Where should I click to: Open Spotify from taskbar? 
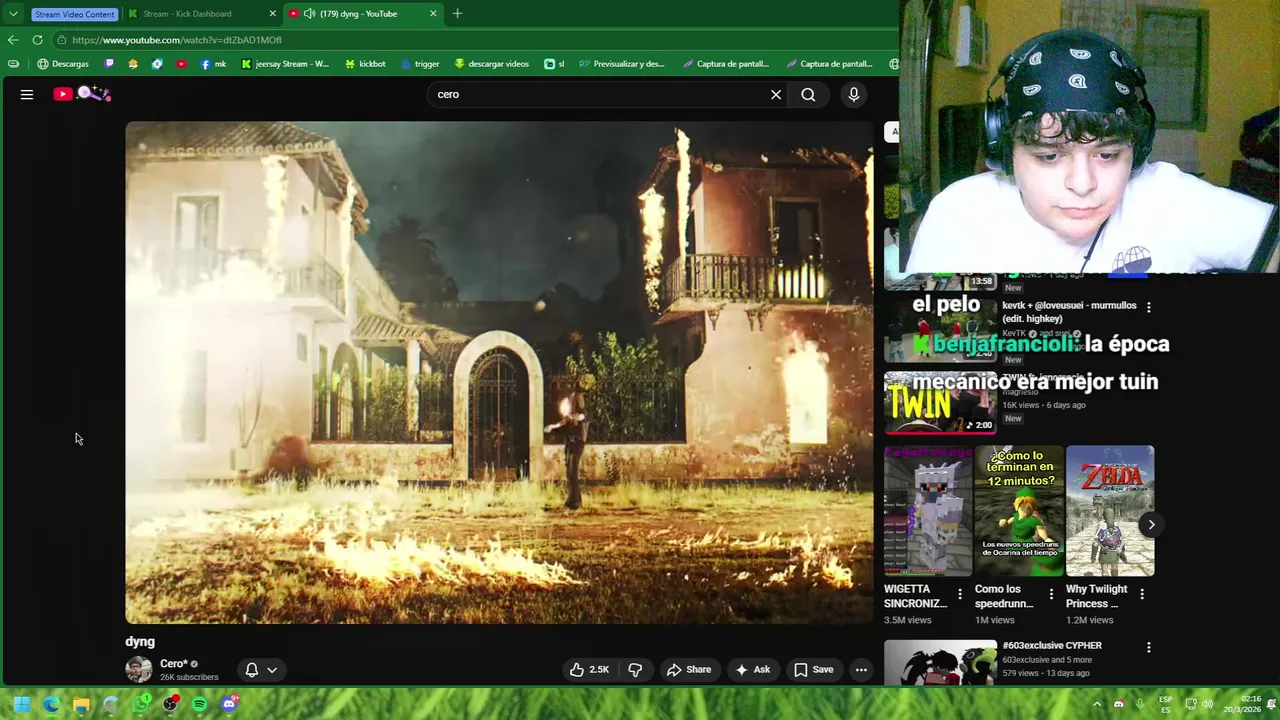(x=200, y=704)
